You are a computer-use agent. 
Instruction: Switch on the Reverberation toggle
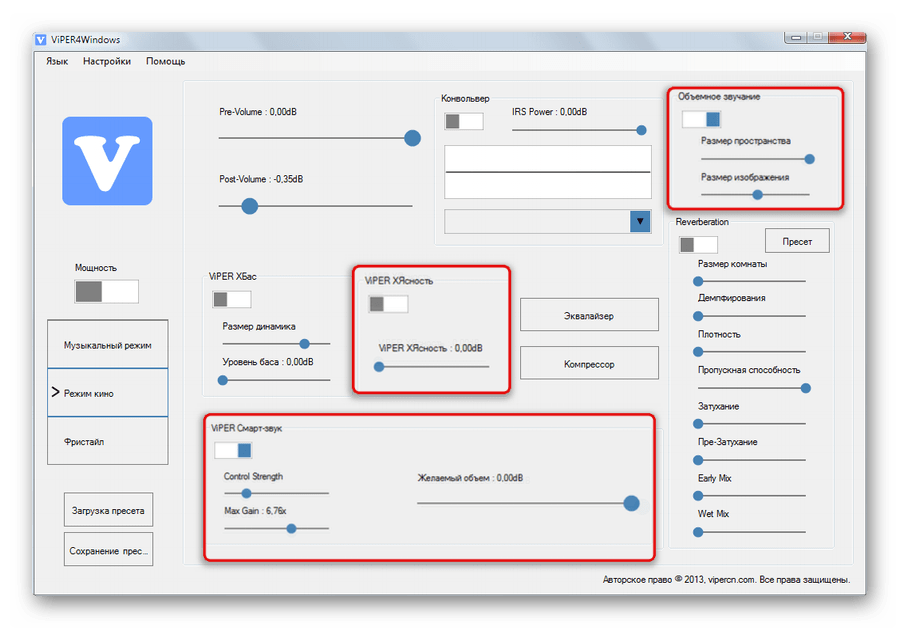click(x=698, y=244)
